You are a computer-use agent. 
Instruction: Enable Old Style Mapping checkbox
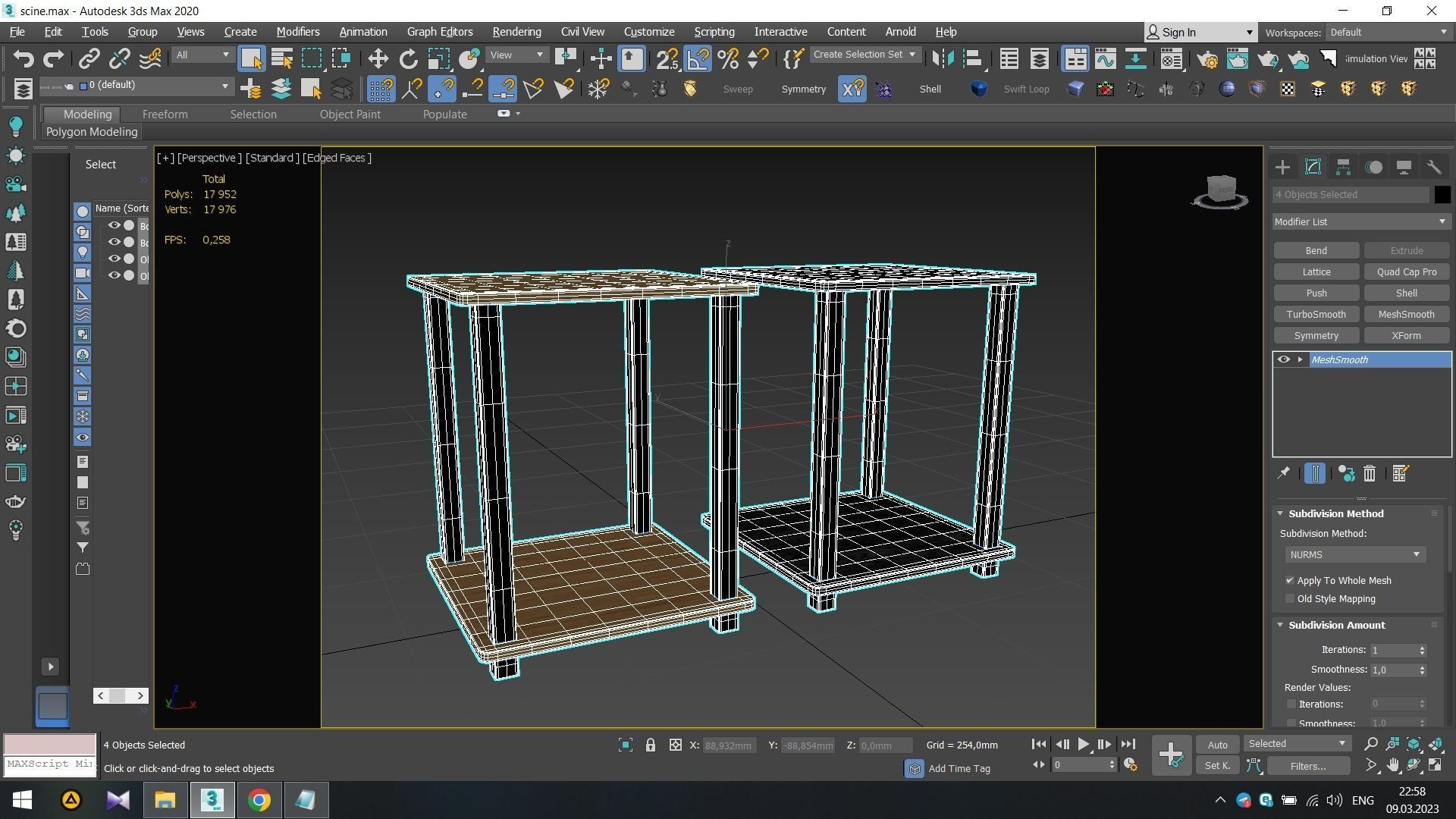[x=1290, y=599]
